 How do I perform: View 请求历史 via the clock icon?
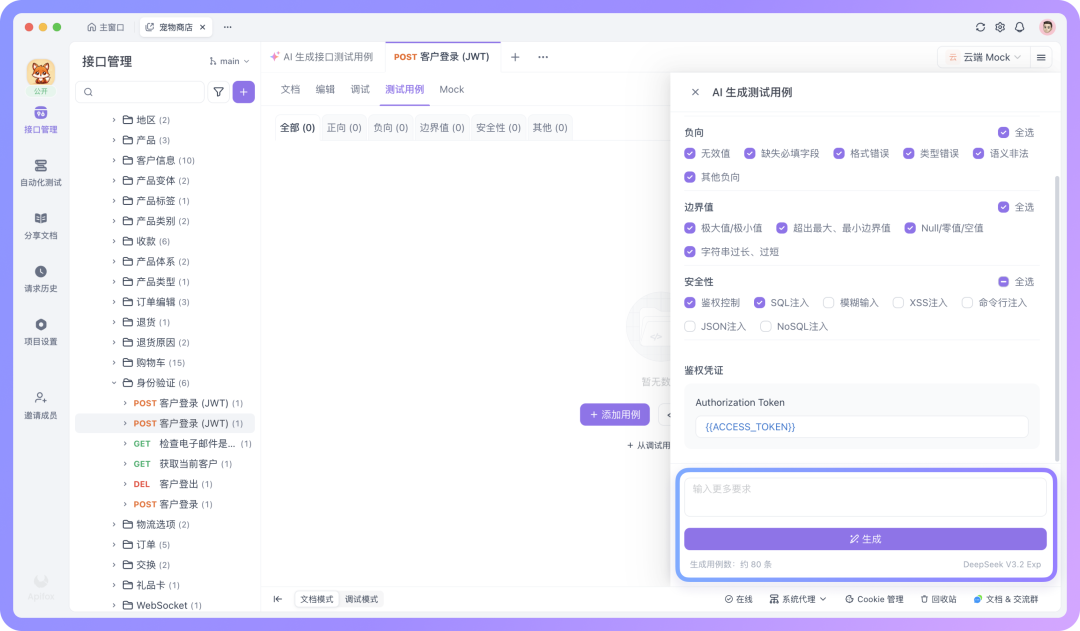41,278
